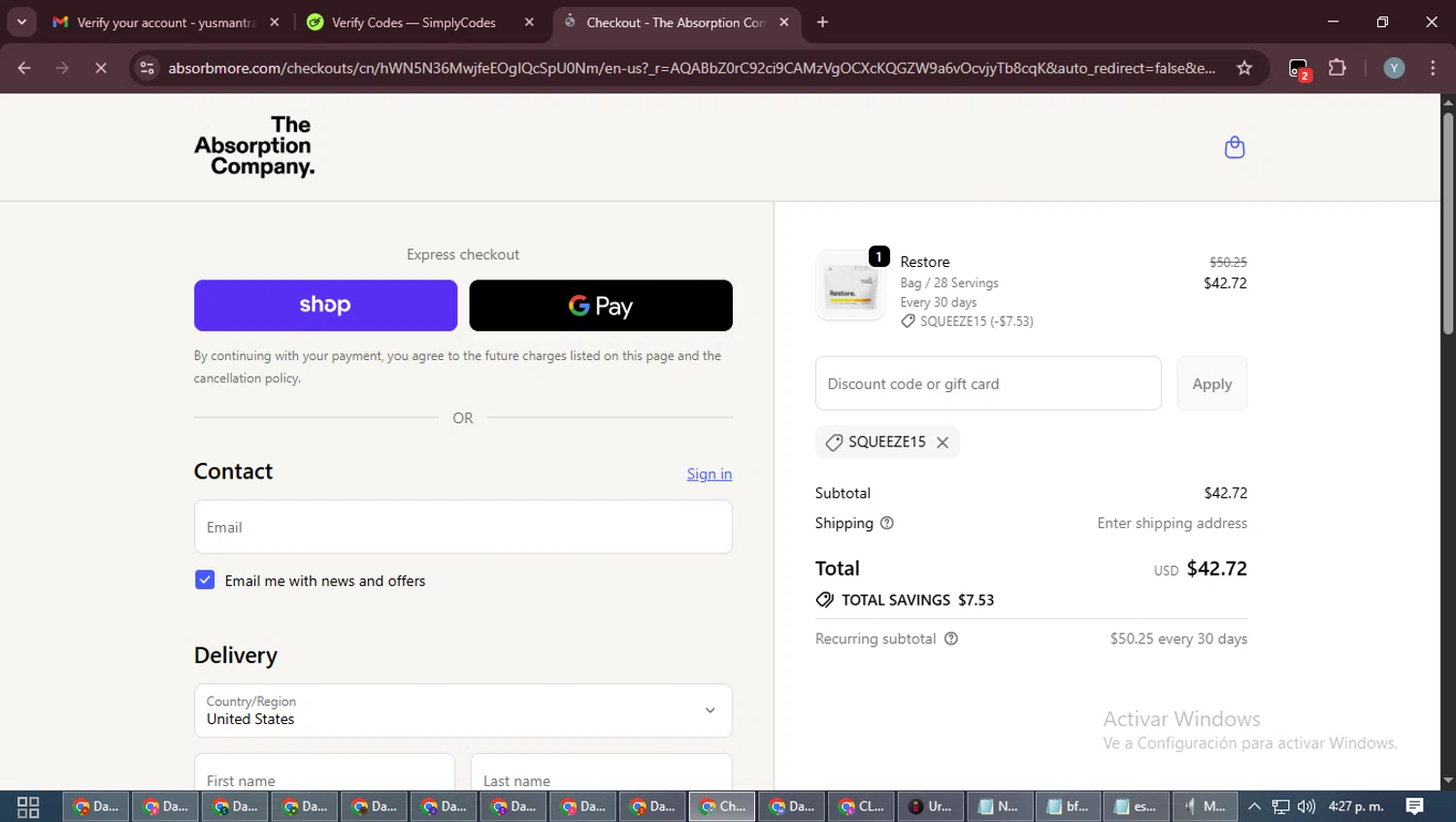Click the 'cancellation policy' text
The height and width of the screenshot is (822, 1456).
pyautogui.click(x=246, y=378)
